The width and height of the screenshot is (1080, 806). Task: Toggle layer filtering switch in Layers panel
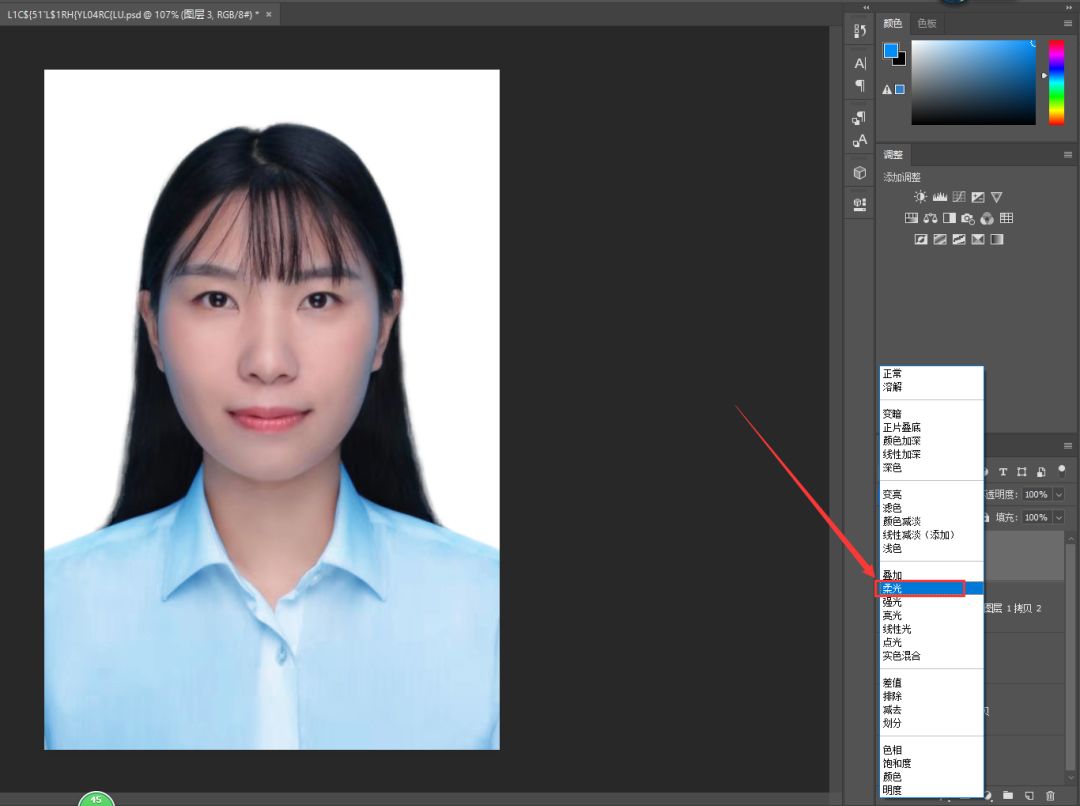pos(1061,471)
